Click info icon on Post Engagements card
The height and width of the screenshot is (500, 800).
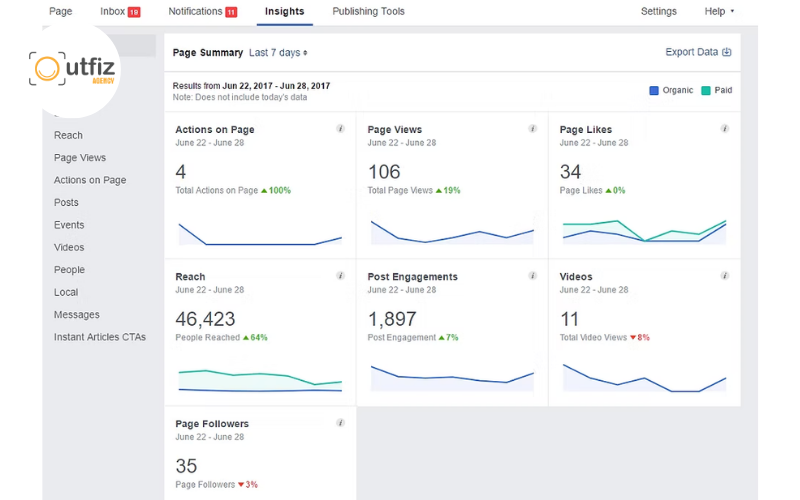[x=533, y=276]
